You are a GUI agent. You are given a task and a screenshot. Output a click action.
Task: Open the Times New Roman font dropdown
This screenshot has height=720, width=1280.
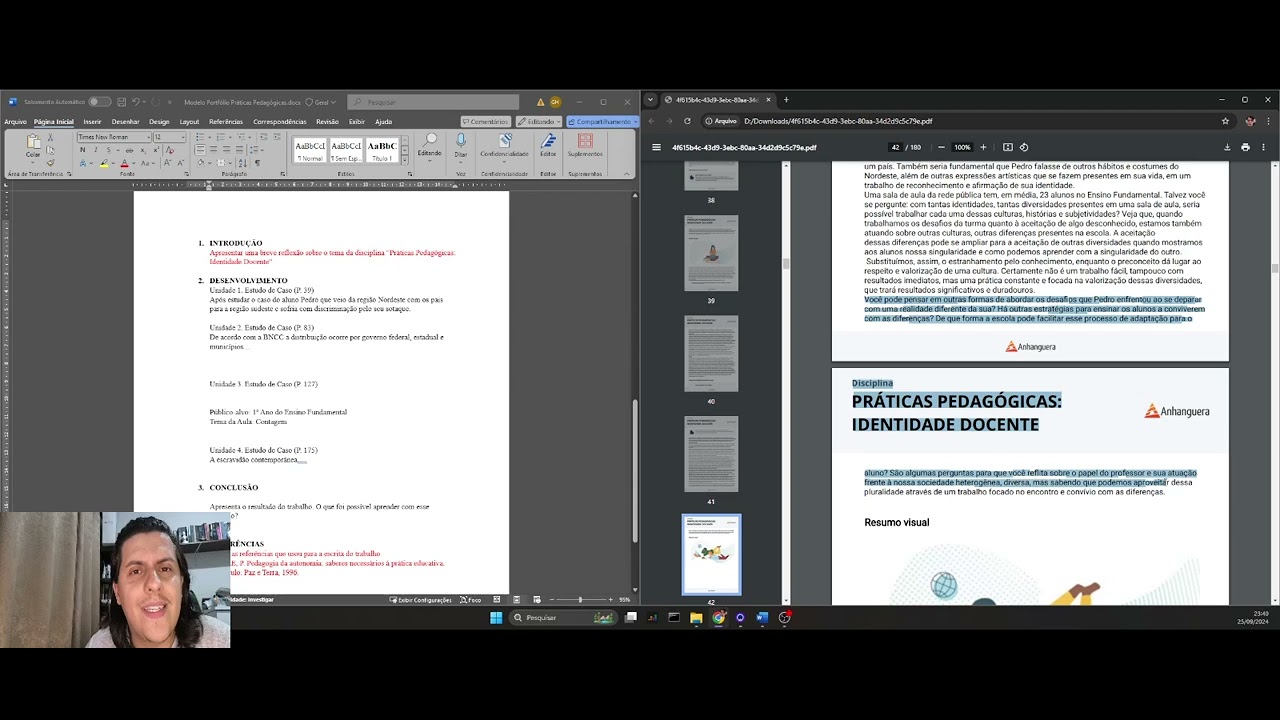point(114,137)
